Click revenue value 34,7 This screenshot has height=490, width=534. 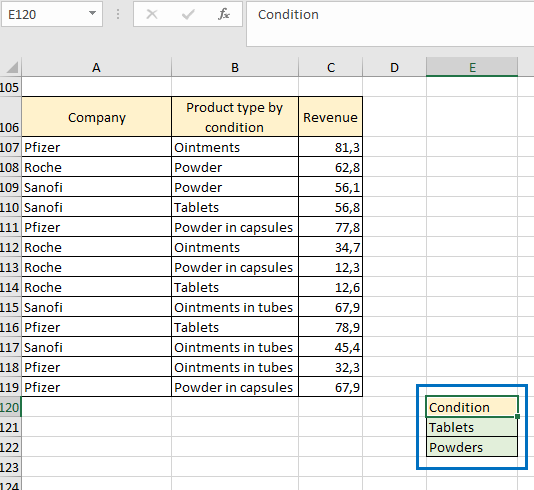(330, 247)
